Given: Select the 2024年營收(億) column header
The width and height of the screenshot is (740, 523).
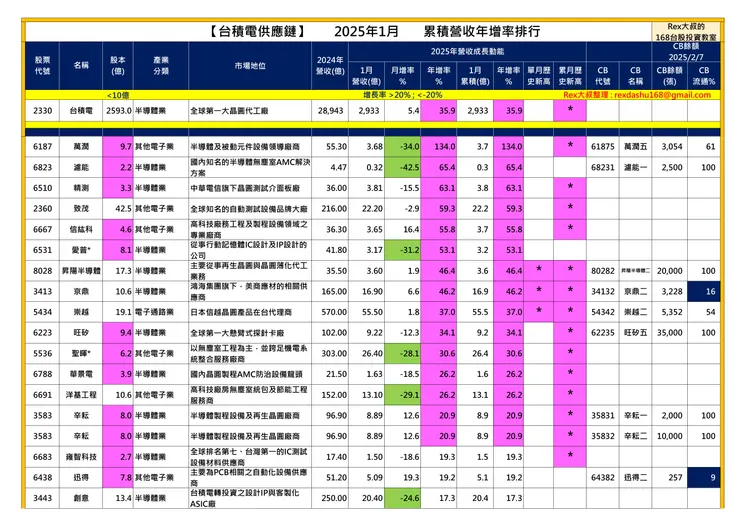Looking at the screenshot, I should click(330, 66).
